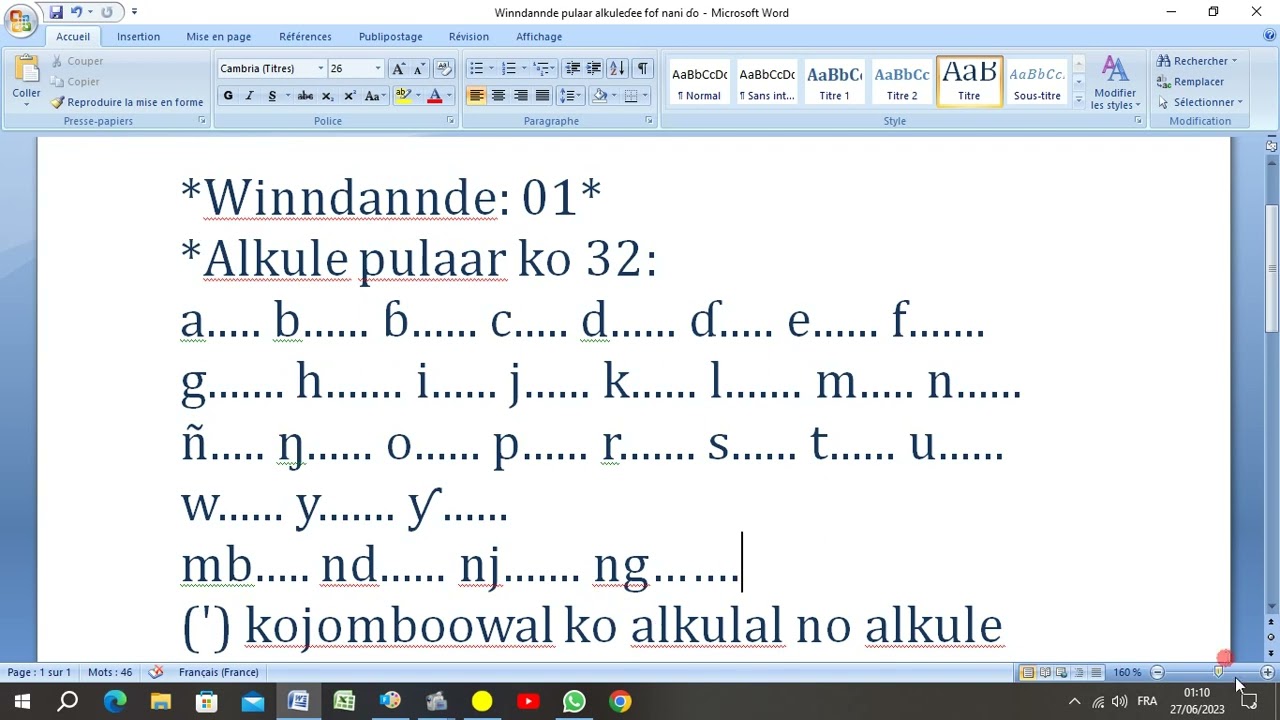Decrease paragraph indent

(x=572, y=68)
